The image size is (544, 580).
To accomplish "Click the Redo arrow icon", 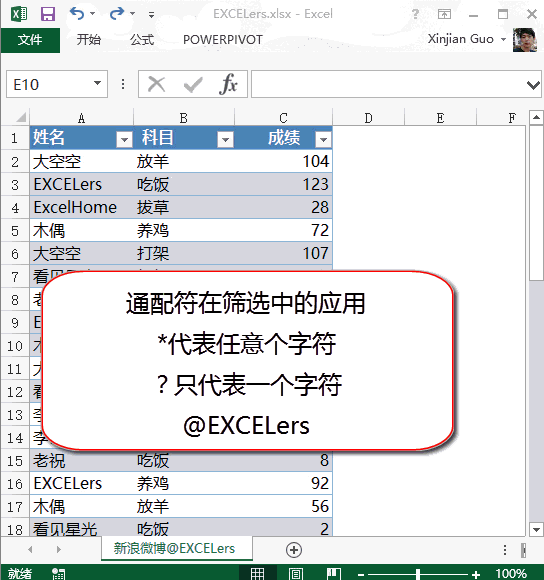I will click(117, 14).
